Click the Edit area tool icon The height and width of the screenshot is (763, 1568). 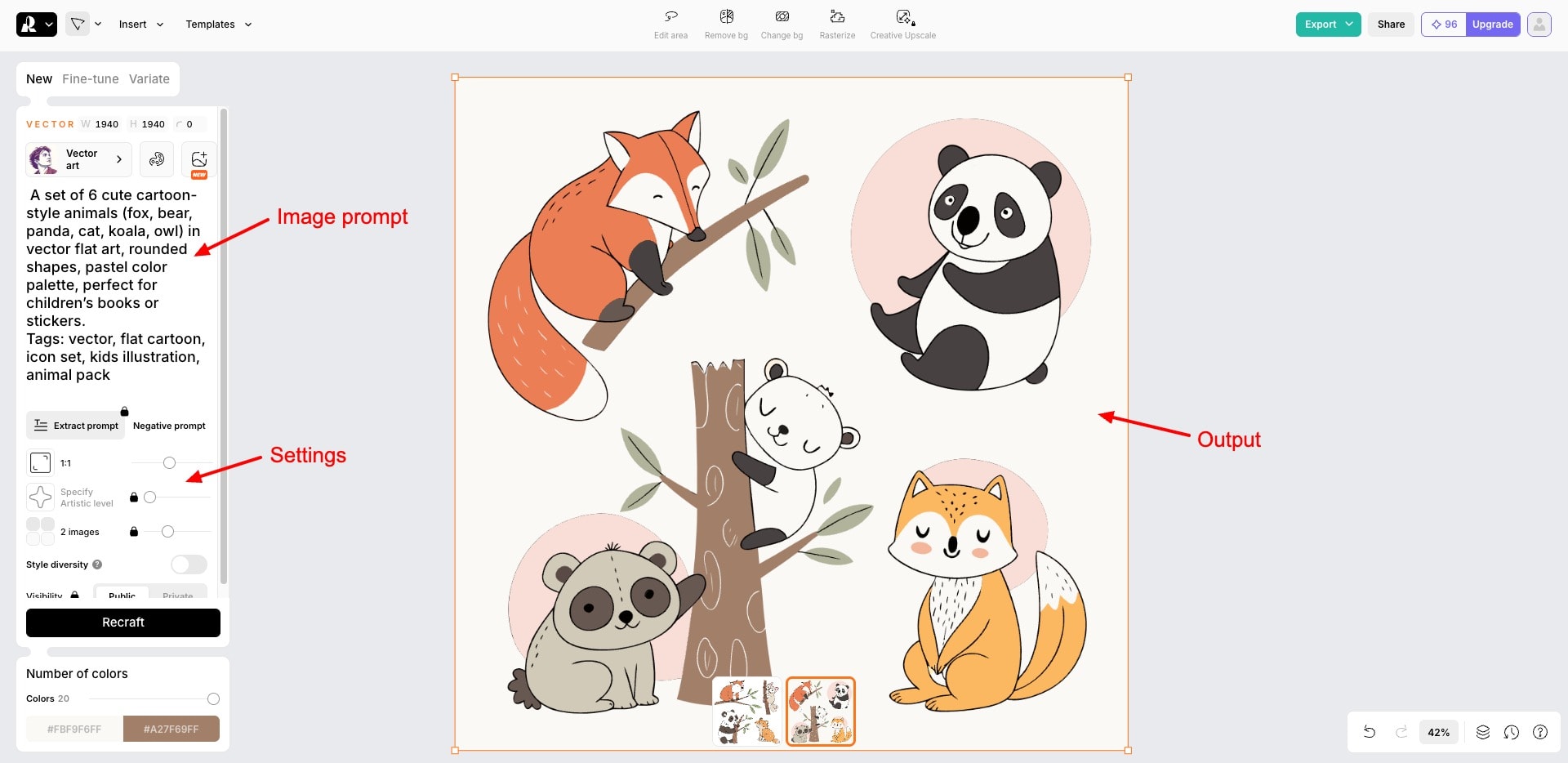point(670,17)
